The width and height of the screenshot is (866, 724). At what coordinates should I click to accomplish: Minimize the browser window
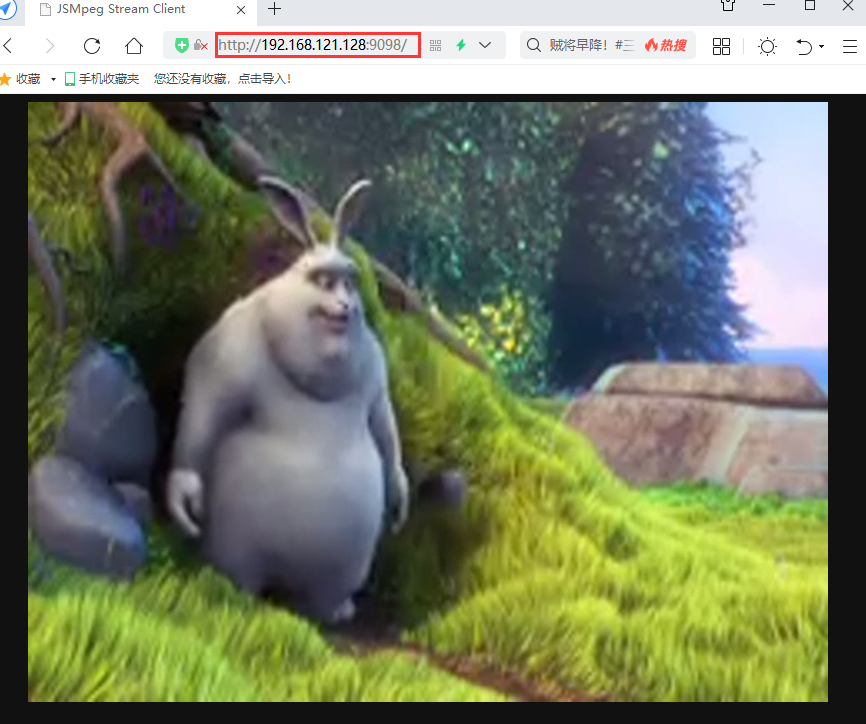tap(769, 5)
